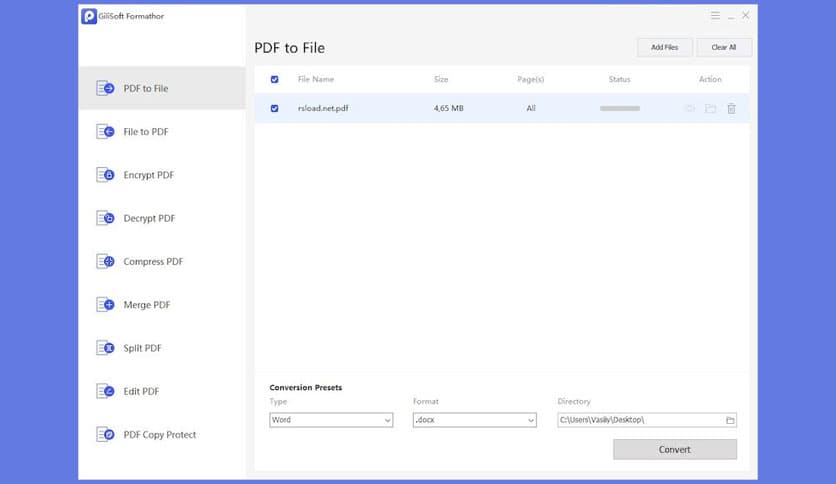Click the Page(s) column header
836x484 pixels.
click(530, 79)
